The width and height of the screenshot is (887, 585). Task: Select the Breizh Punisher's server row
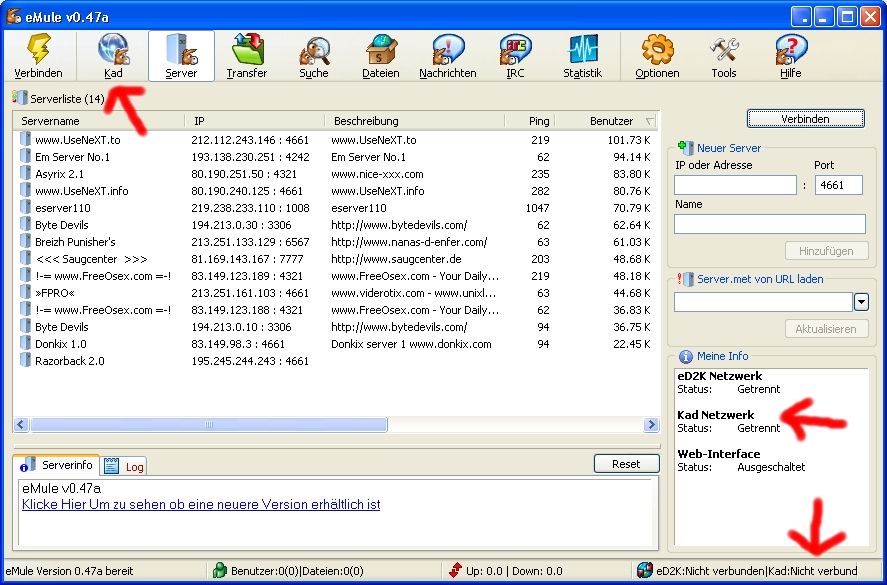(x=335, y=242)
